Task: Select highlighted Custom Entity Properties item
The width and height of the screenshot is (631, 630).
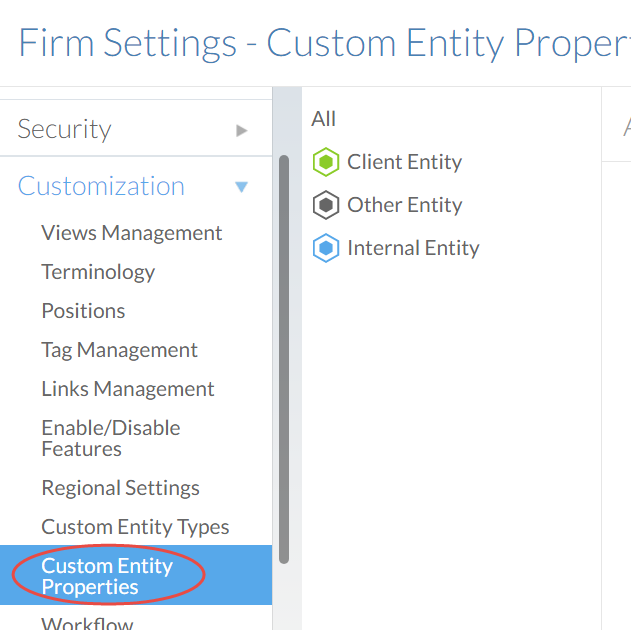Action: 106,576
